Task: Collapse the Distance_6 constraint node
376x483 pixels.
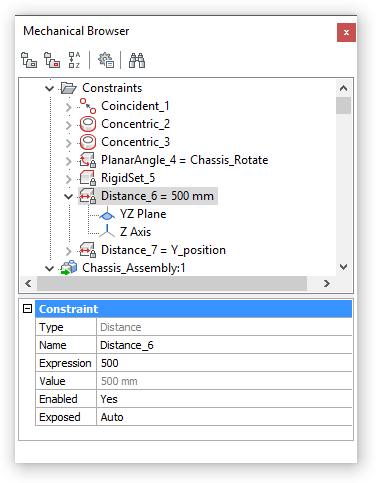Action: (68, 196)
